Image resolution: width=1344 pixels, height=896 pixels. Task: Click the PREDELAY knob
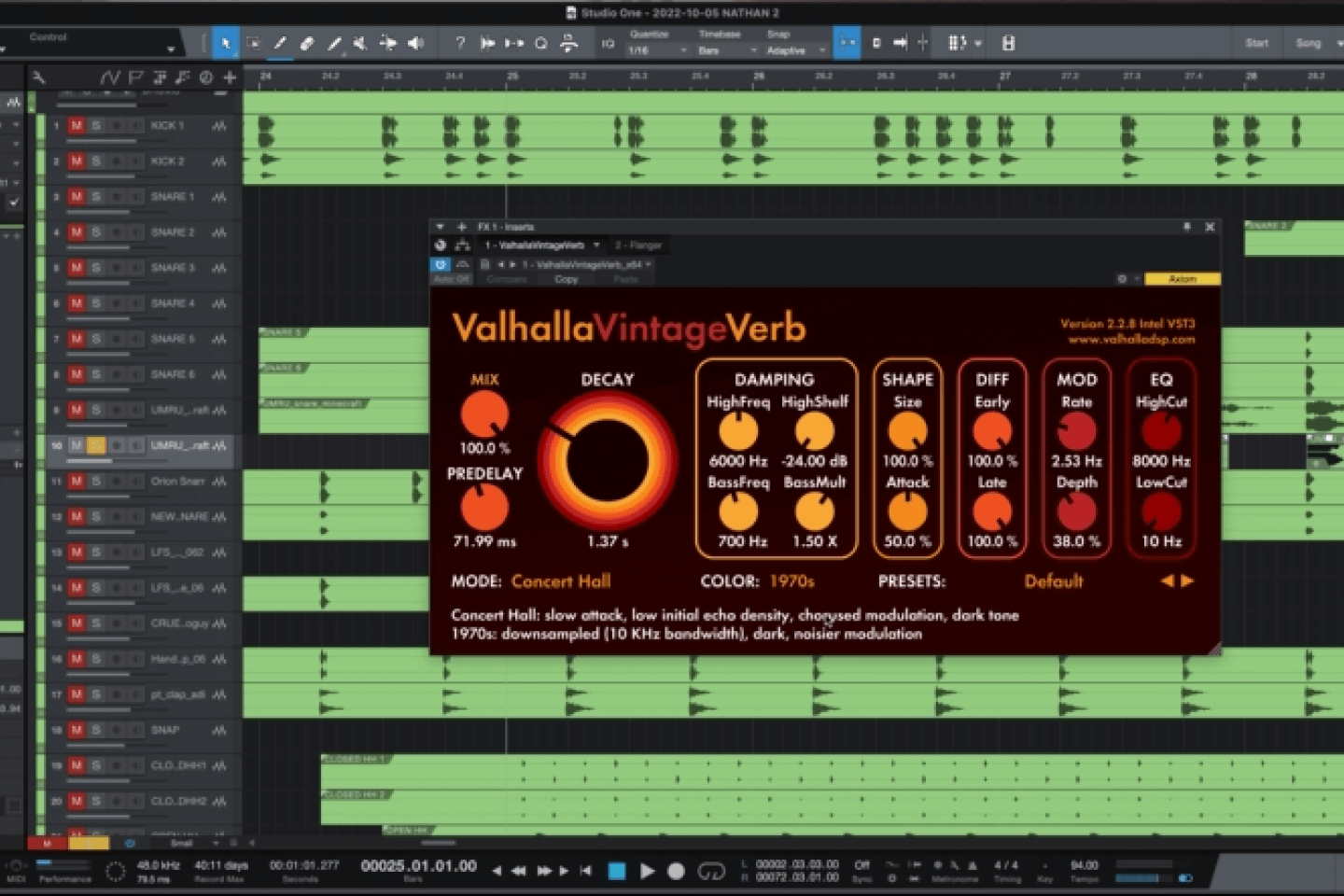click(x=484, y=508)
